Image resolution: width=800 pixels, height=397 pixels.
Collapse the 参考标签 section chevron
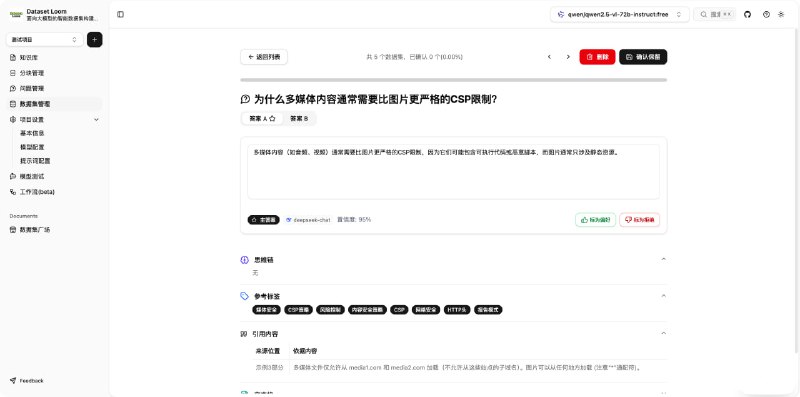[x=663, y=295]
